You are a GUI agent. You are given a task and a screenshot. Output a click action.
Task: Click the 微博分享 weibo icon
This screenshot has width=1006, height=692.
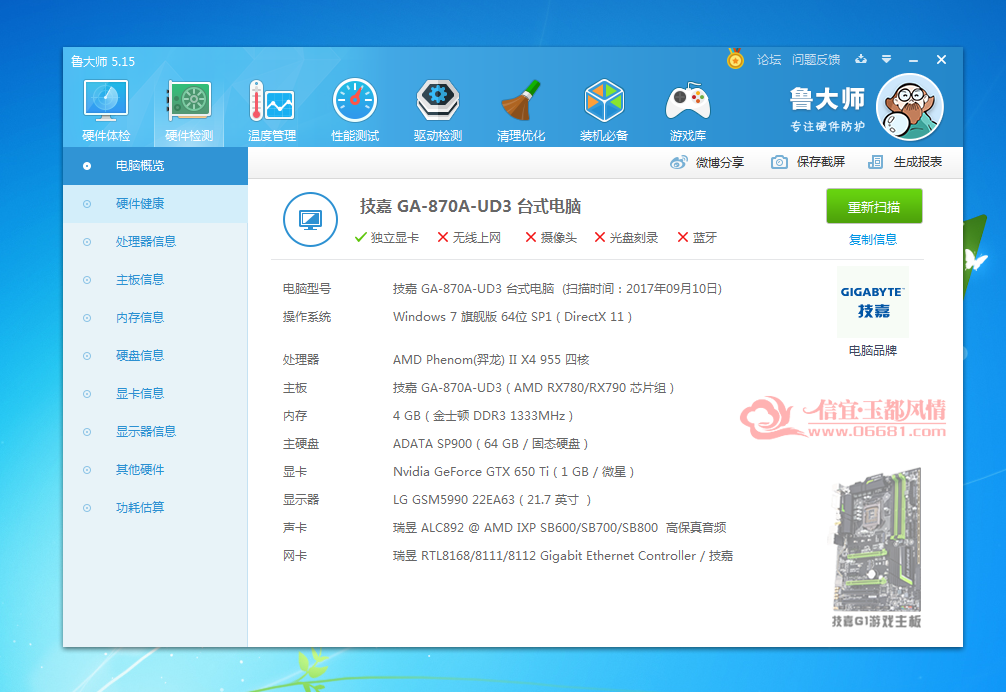tap(678, 162)
